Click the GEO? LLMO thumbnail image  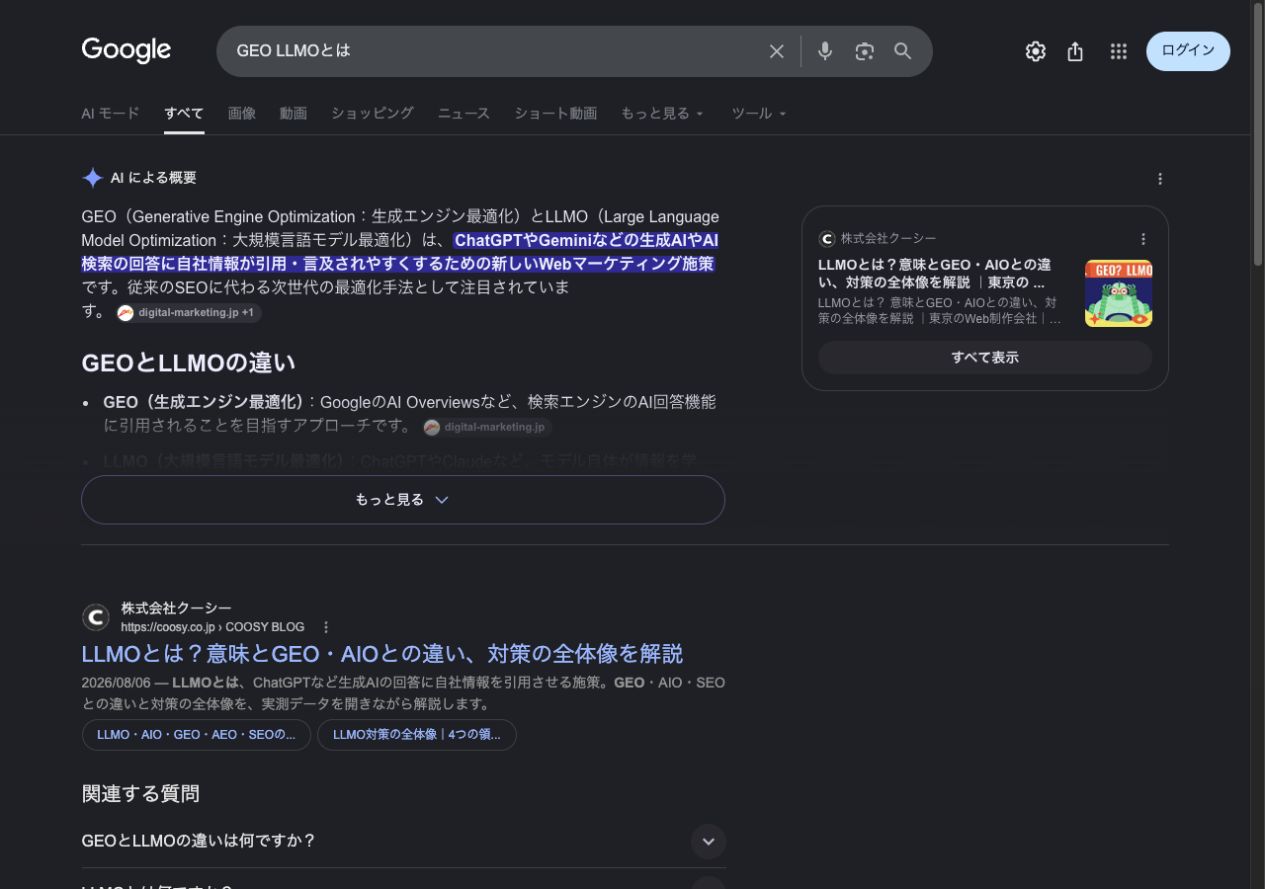(1118, 293)
